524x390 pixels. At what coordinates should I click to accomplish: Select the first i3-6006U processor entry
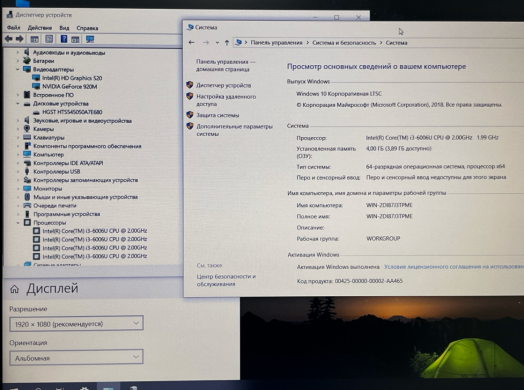pyautogui.click(x=95, y=231)
